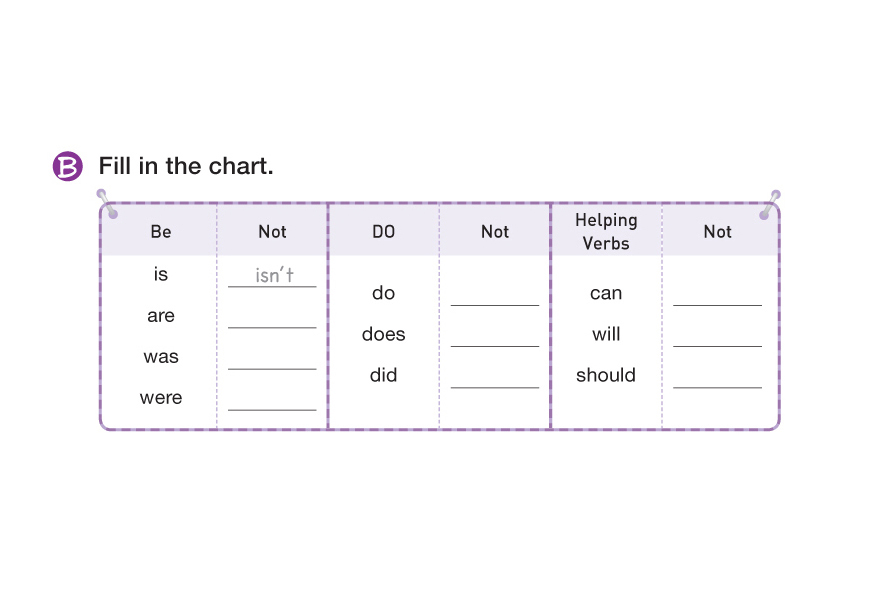Choose the blank line beside "should"
The image size is (873, 612).
click(717, 378)
